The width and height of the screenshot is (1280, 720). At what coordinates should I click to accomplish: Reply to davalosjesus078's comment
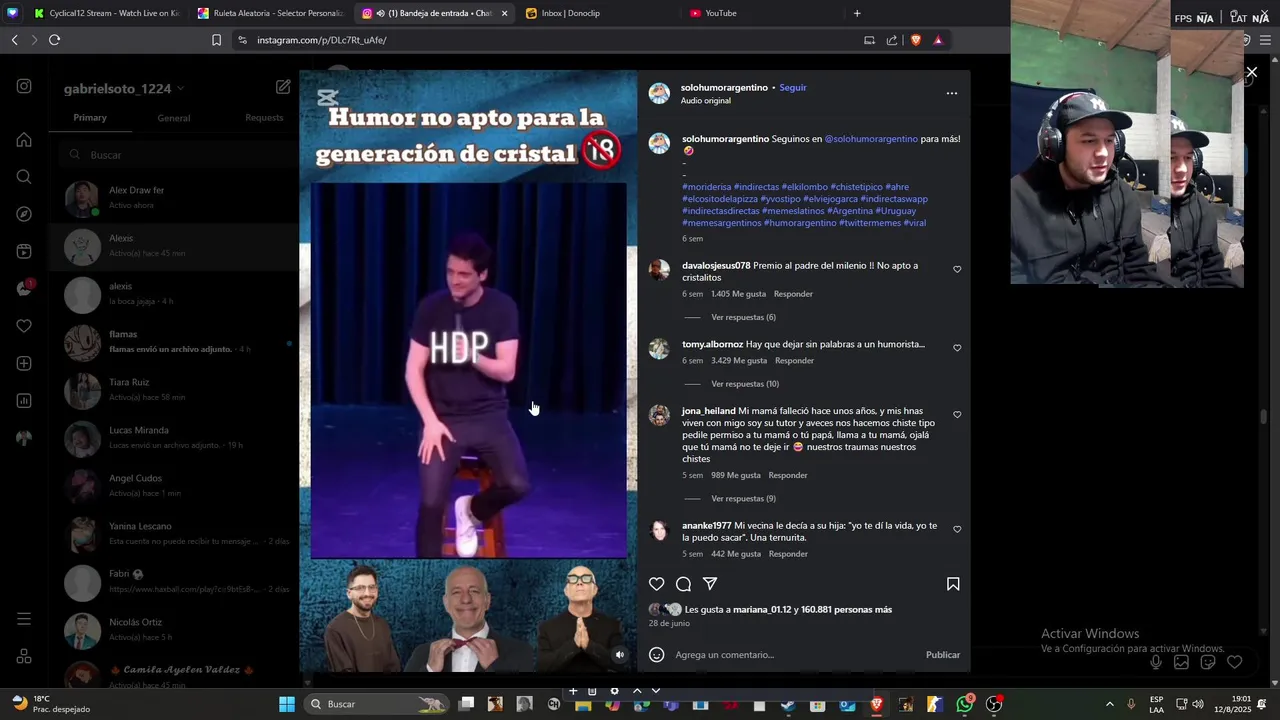[x=793, y=294]
